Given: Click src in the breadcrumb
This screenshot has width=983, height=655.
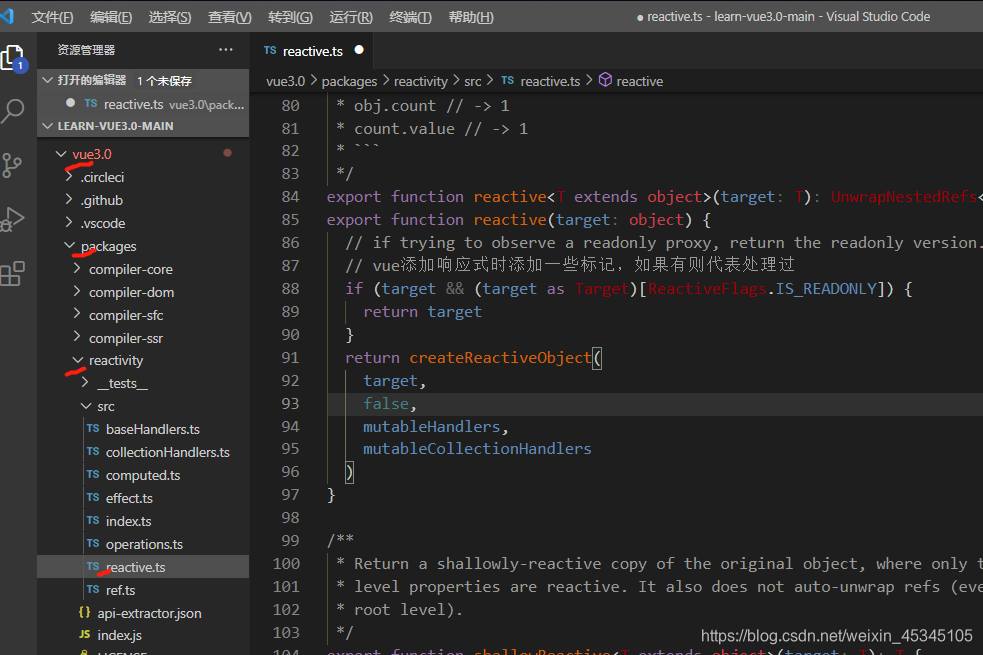Looking at the screenshot, I should coord(473,81).
